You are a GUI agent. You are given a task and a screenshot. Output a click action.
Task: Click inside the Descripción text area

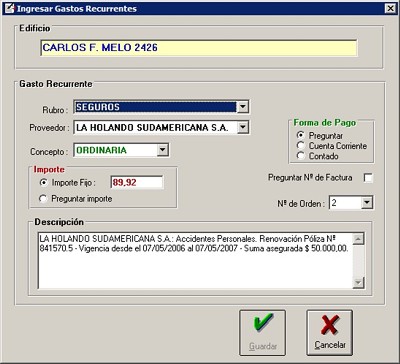point(196,261)
